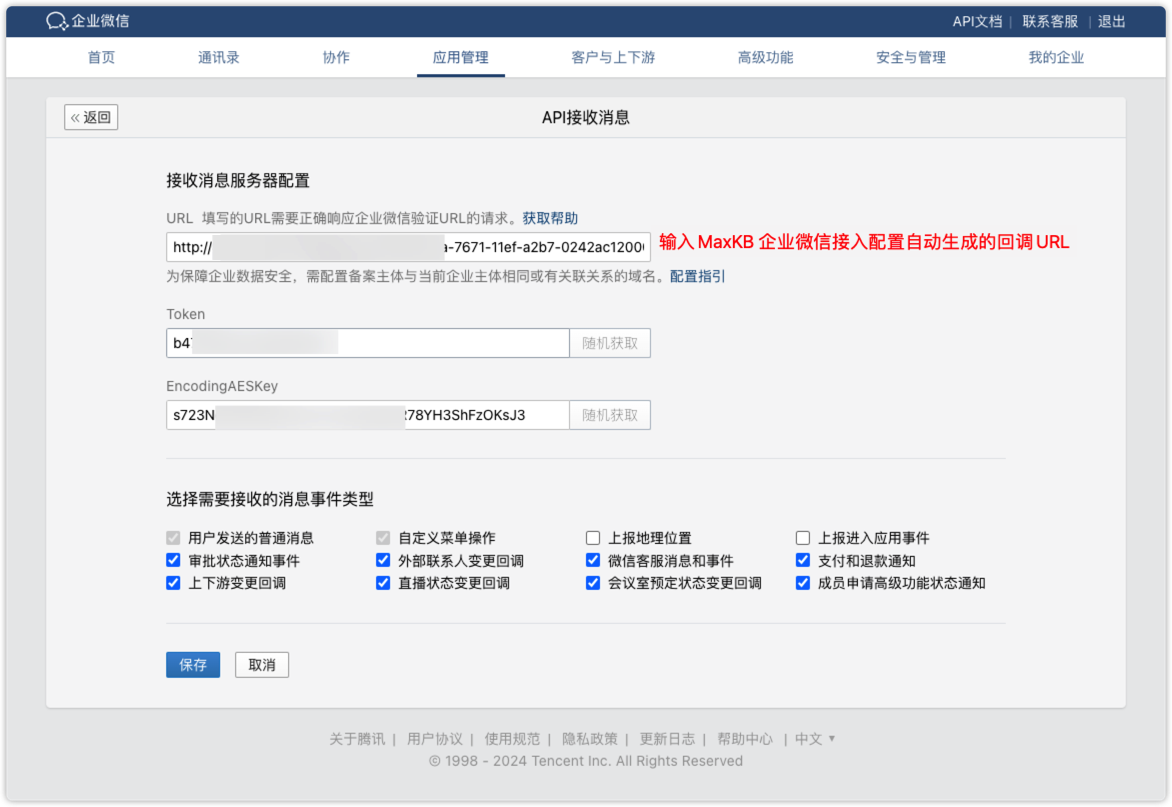Switch to the 通讯录 tab

click(217, 57)
